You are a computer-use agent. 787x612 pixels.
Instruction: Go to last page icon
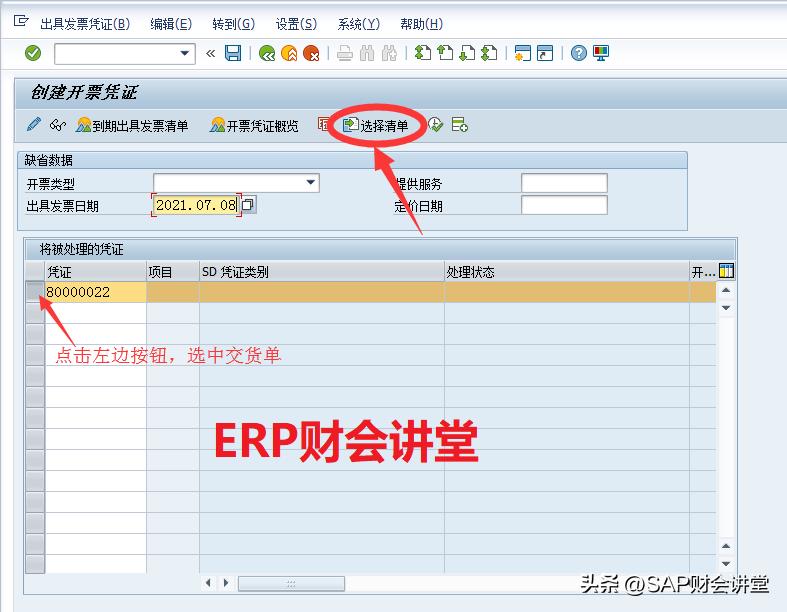489,53
